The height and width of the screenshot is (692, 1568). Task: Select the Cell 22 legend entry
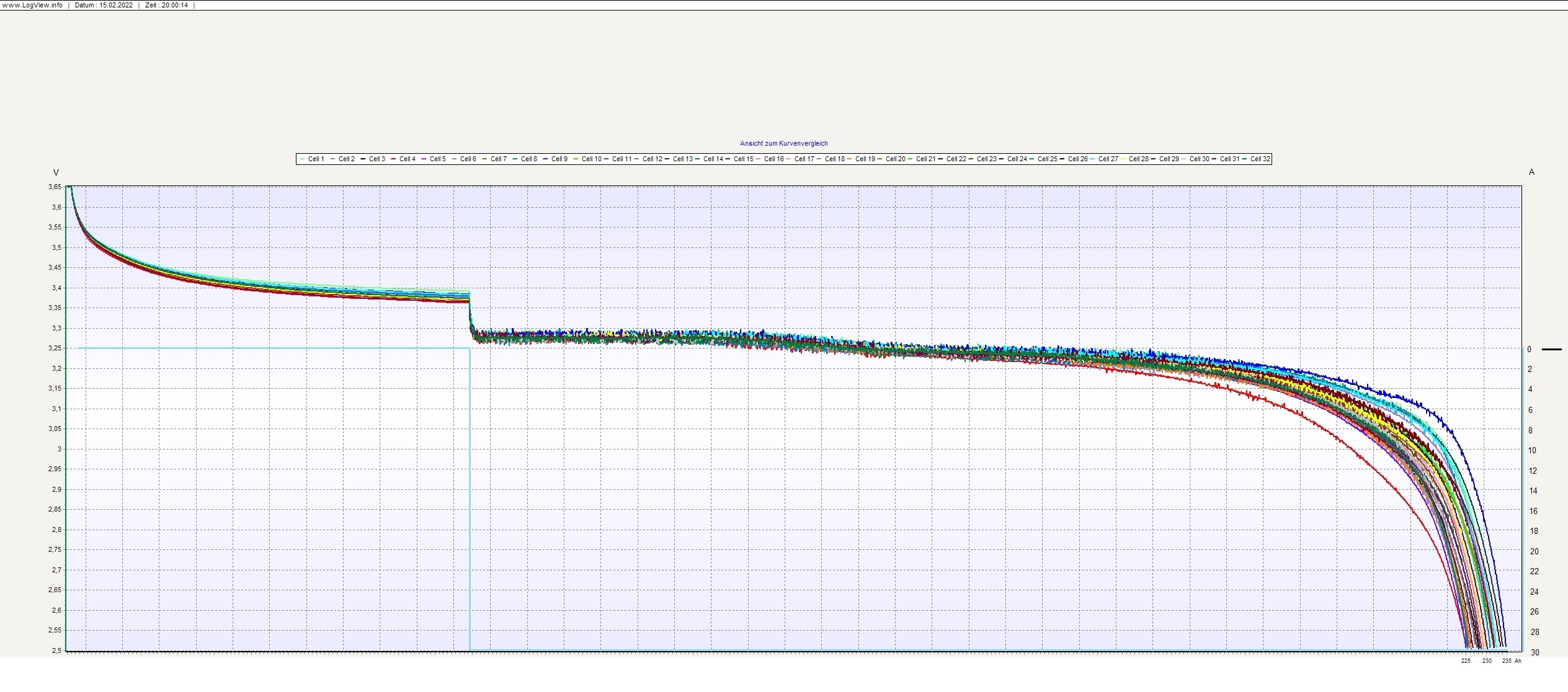point(956,159)
